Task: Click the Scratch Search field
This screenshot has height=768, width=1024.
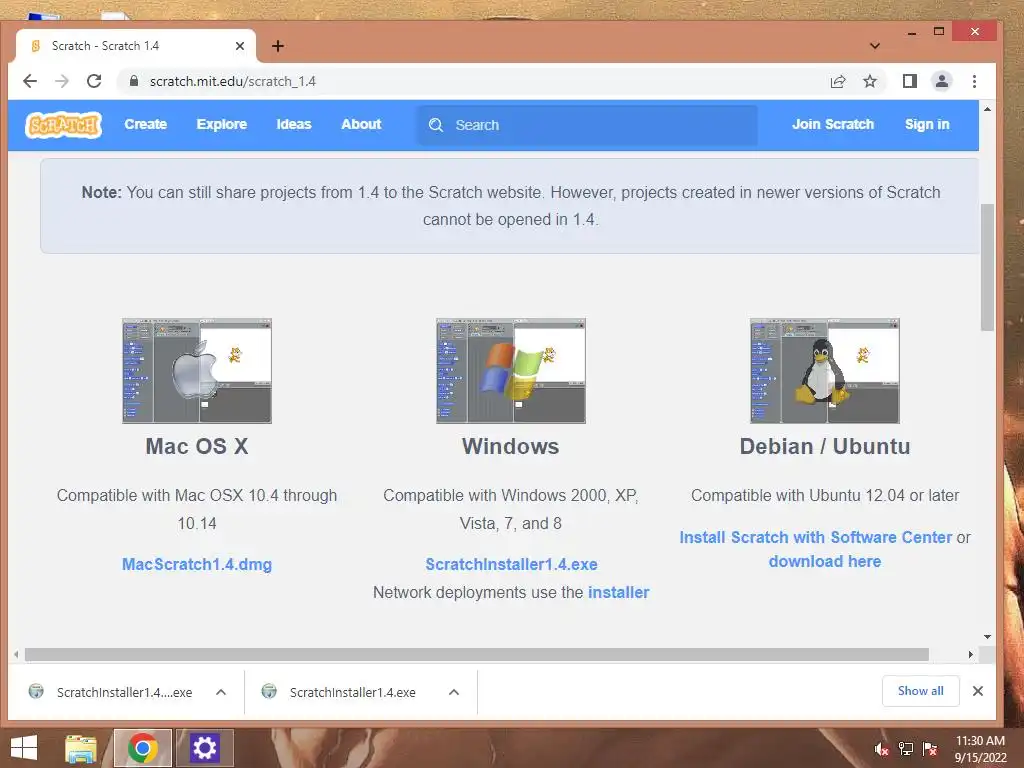Action: tap(586, 125)
